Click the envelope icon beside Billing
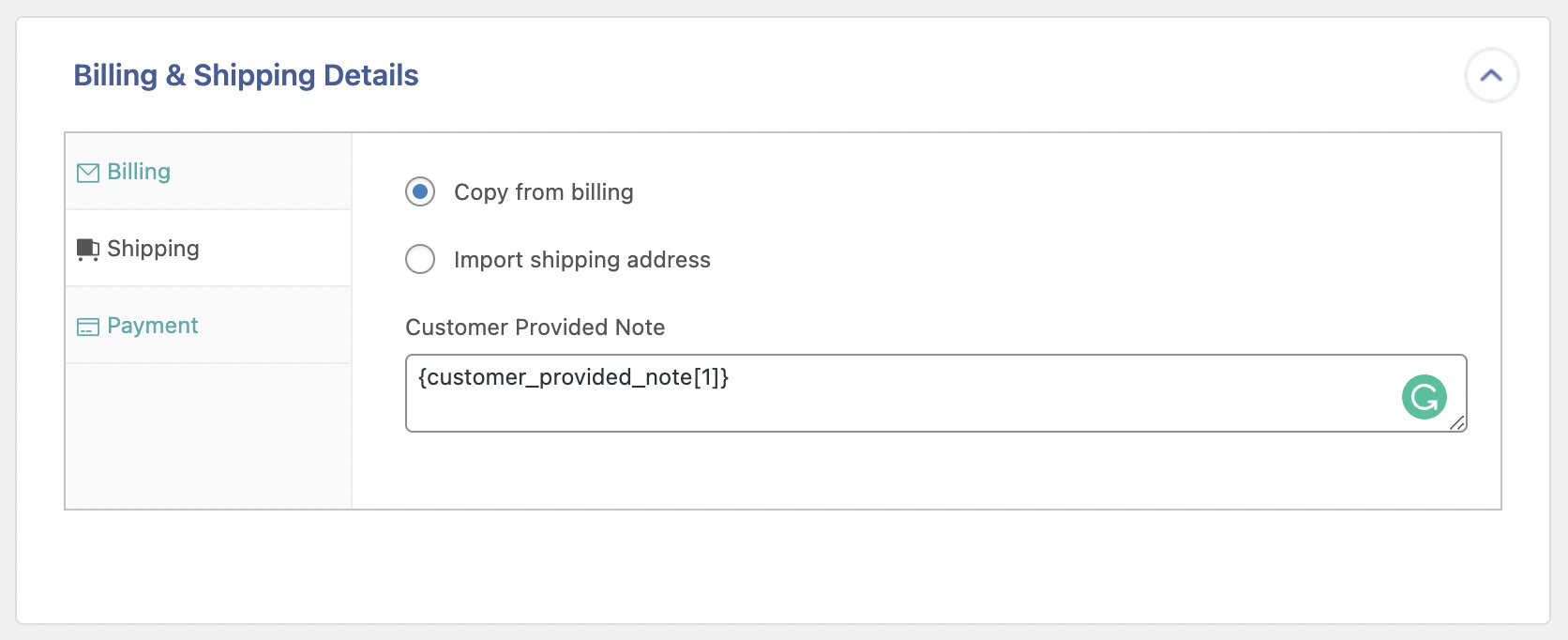The height and width of the screenshot is (640, 1568). pos(88,173)
